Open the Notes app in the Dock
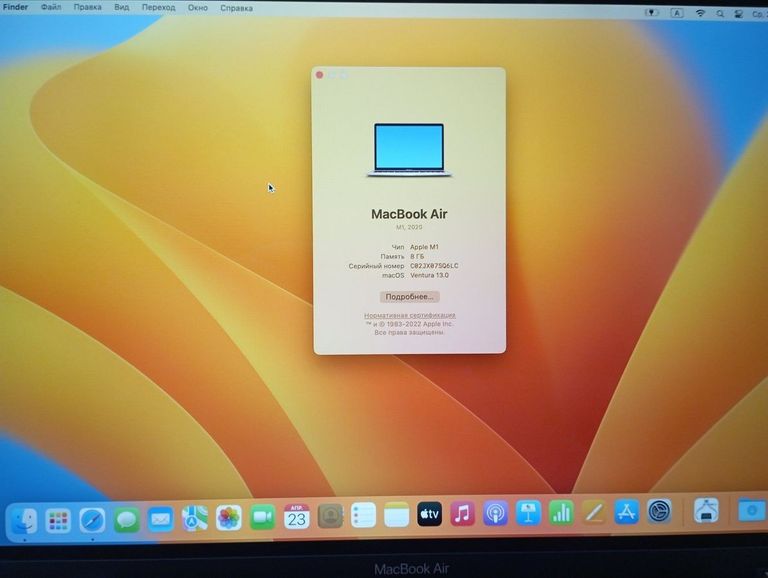Viewport: 768px width, 578px height. point(396,515)
